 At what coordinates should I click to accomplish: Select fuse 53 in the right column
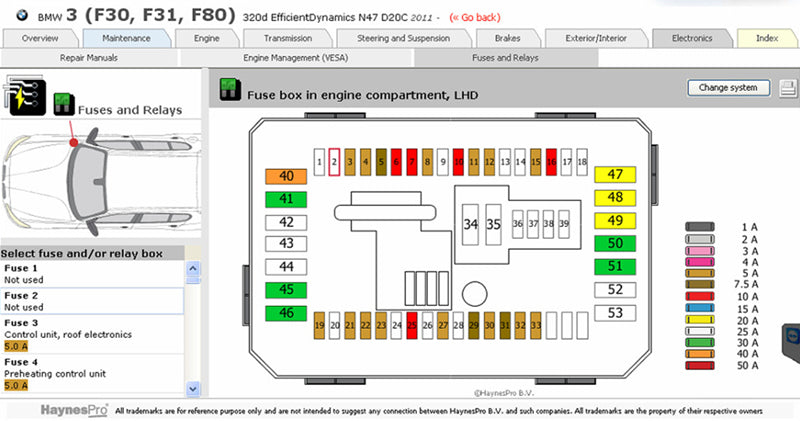click(615, 313)
